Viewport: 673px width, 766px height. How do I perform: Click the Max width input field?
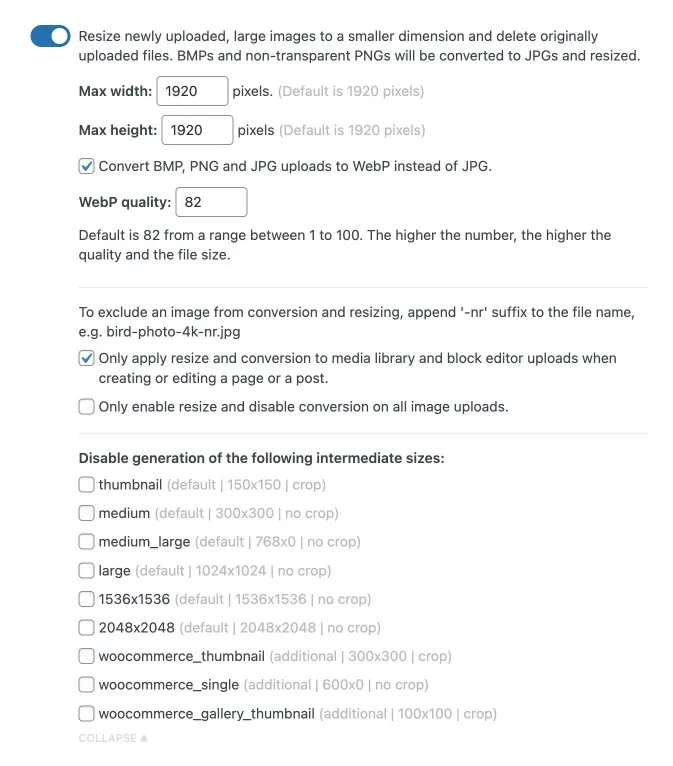tap(192, 92)
